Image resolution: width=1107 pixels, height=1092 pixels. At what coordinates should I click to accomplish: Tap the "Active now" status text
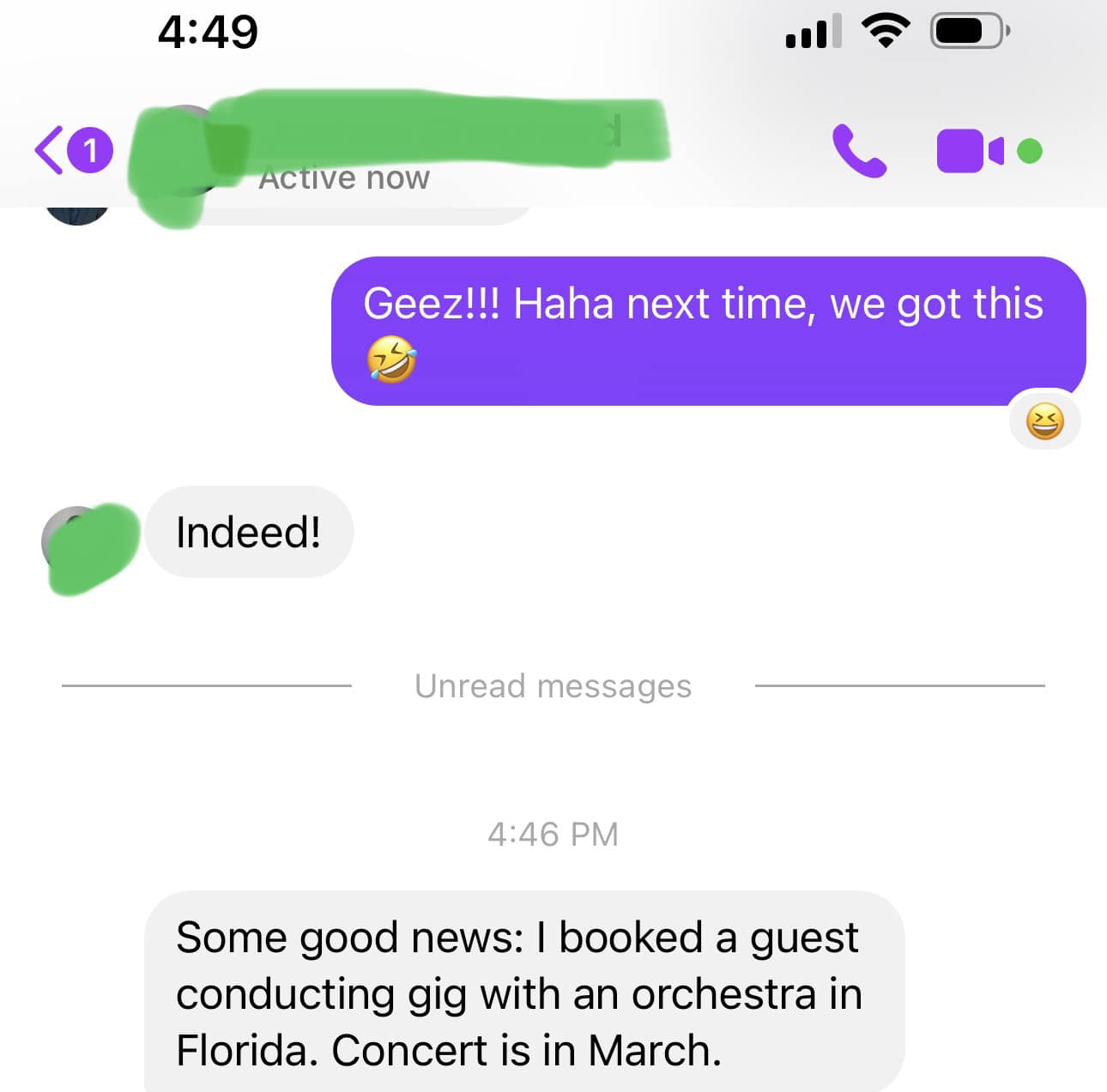pos(344,178)
